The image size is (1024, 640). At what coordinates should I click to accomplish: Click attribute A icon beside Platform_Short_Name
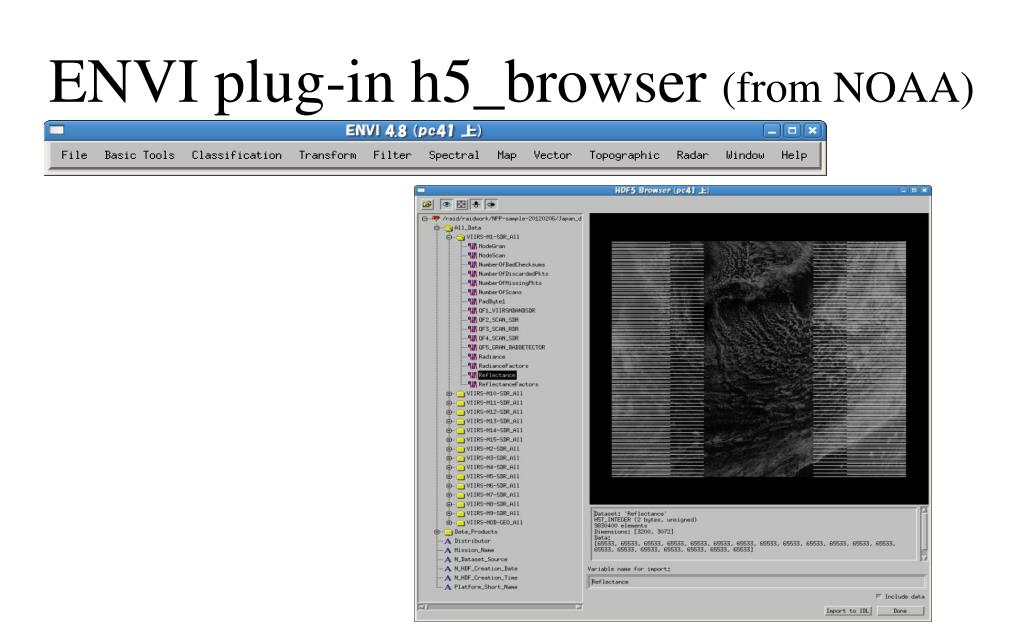(x=448, y=587)
